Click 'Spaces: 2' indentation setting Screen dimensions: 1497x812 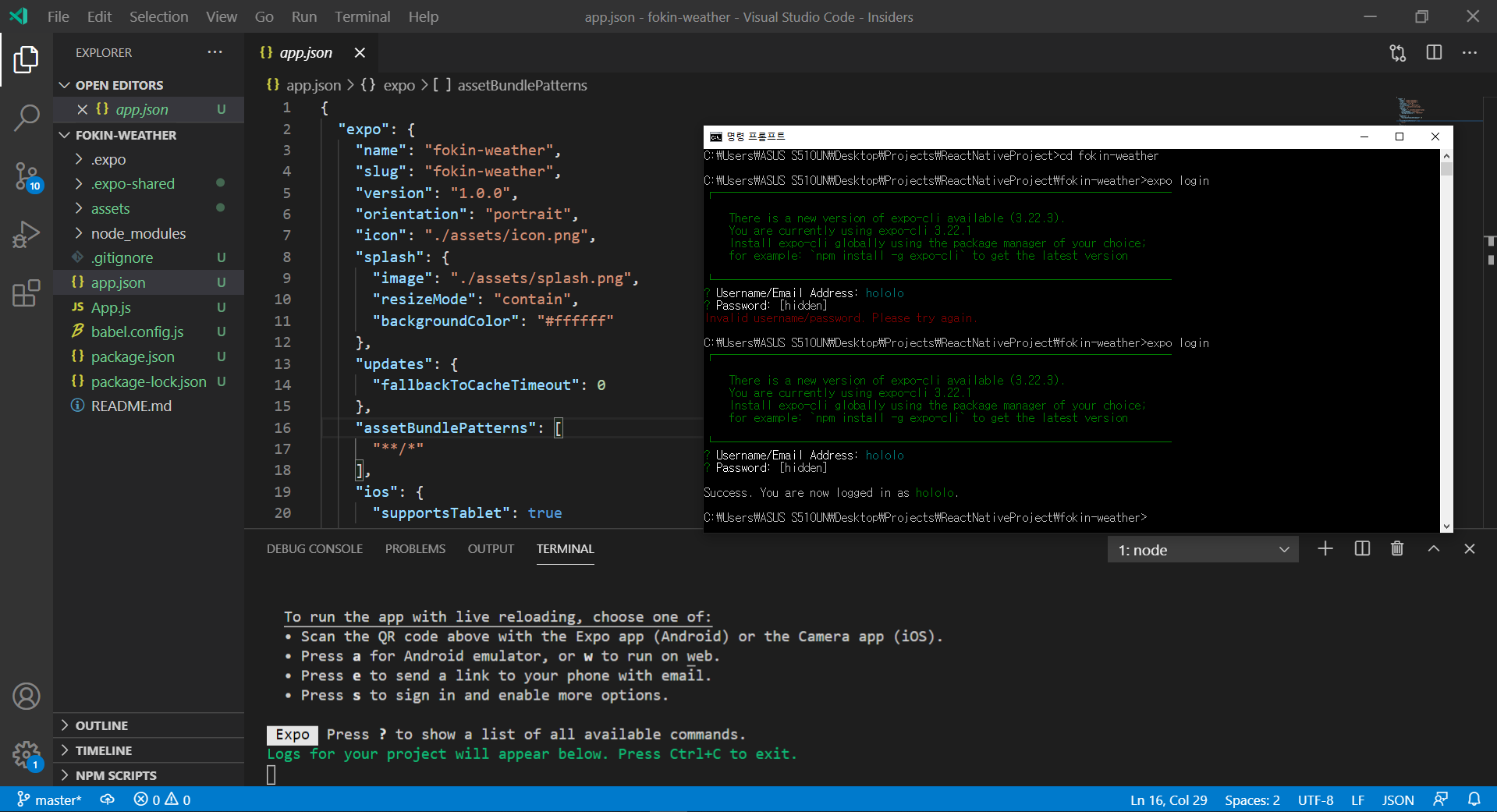coord(1252,800)
